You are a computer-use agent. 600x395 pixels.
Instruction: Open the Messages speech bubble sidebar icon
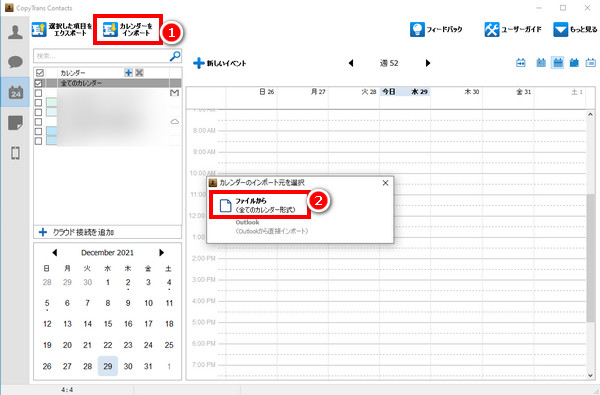pyautogui.click(x=15, y=62)
